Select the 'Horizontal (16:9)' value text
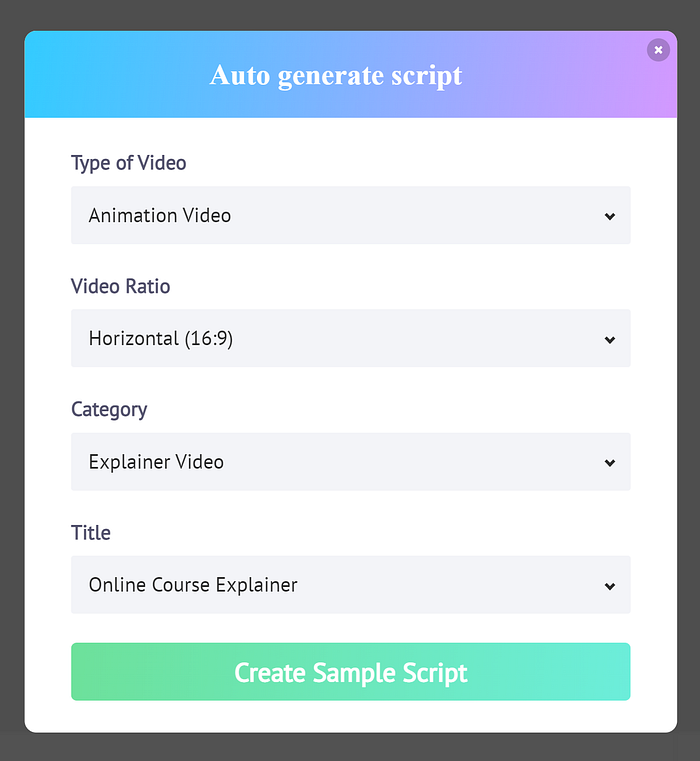Viewport: 700px width, 761px height. pyautogui.click(x=161, y=339)
